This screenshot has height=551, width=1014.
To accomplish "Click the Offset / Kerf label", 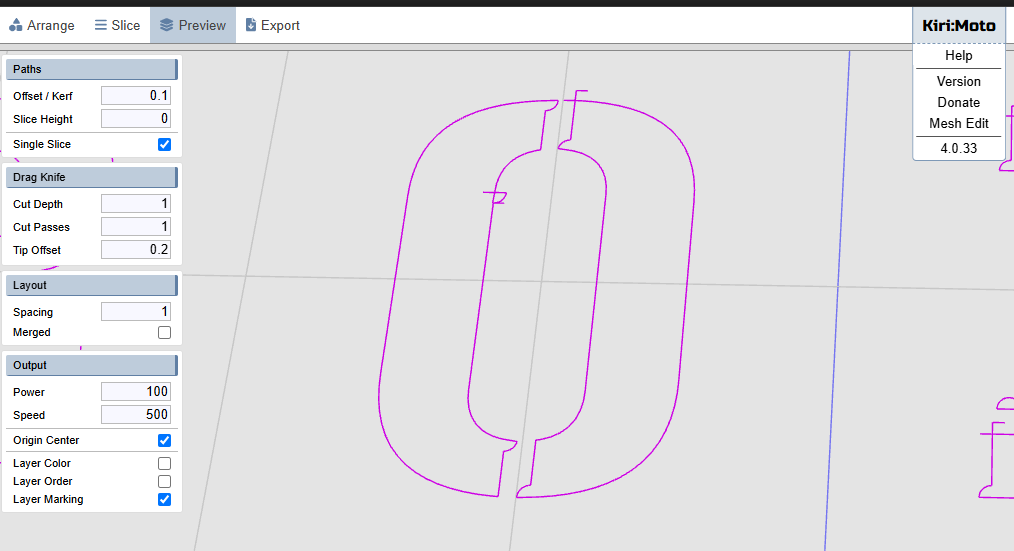I will click(43, 96).
